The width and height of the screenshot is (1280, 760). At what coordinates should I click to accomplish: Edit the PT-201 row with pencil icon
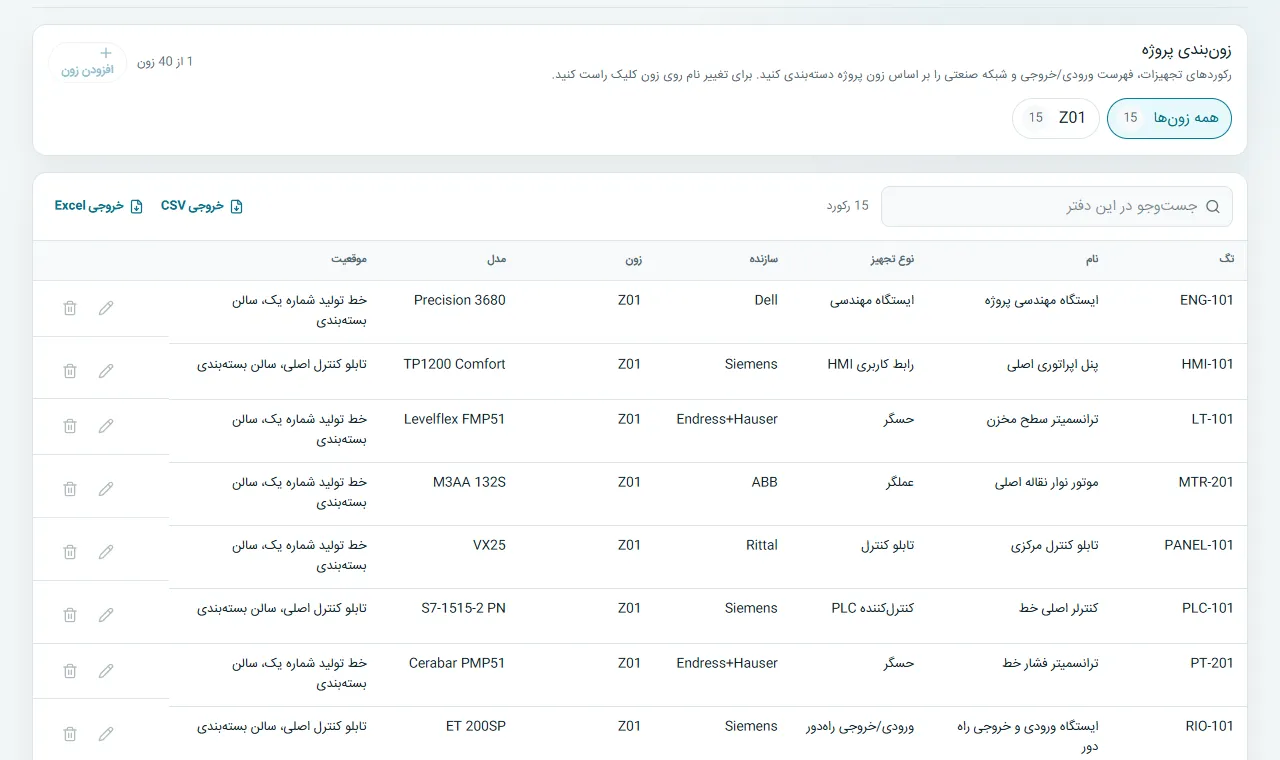coord(106,670)
